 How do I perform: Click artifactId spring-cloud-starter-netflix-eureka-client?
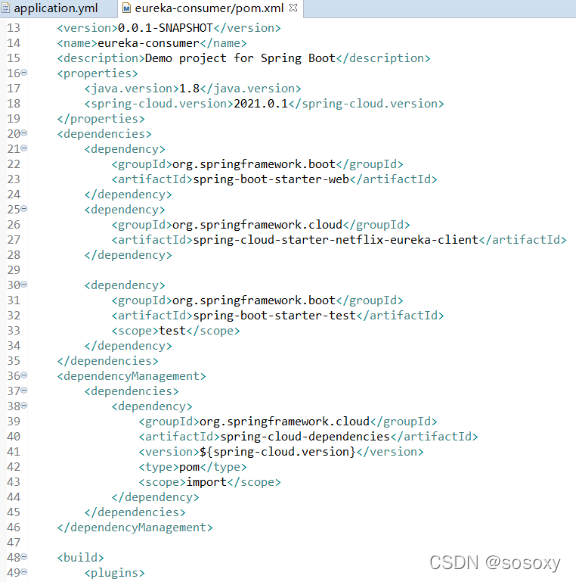(336, 240)
